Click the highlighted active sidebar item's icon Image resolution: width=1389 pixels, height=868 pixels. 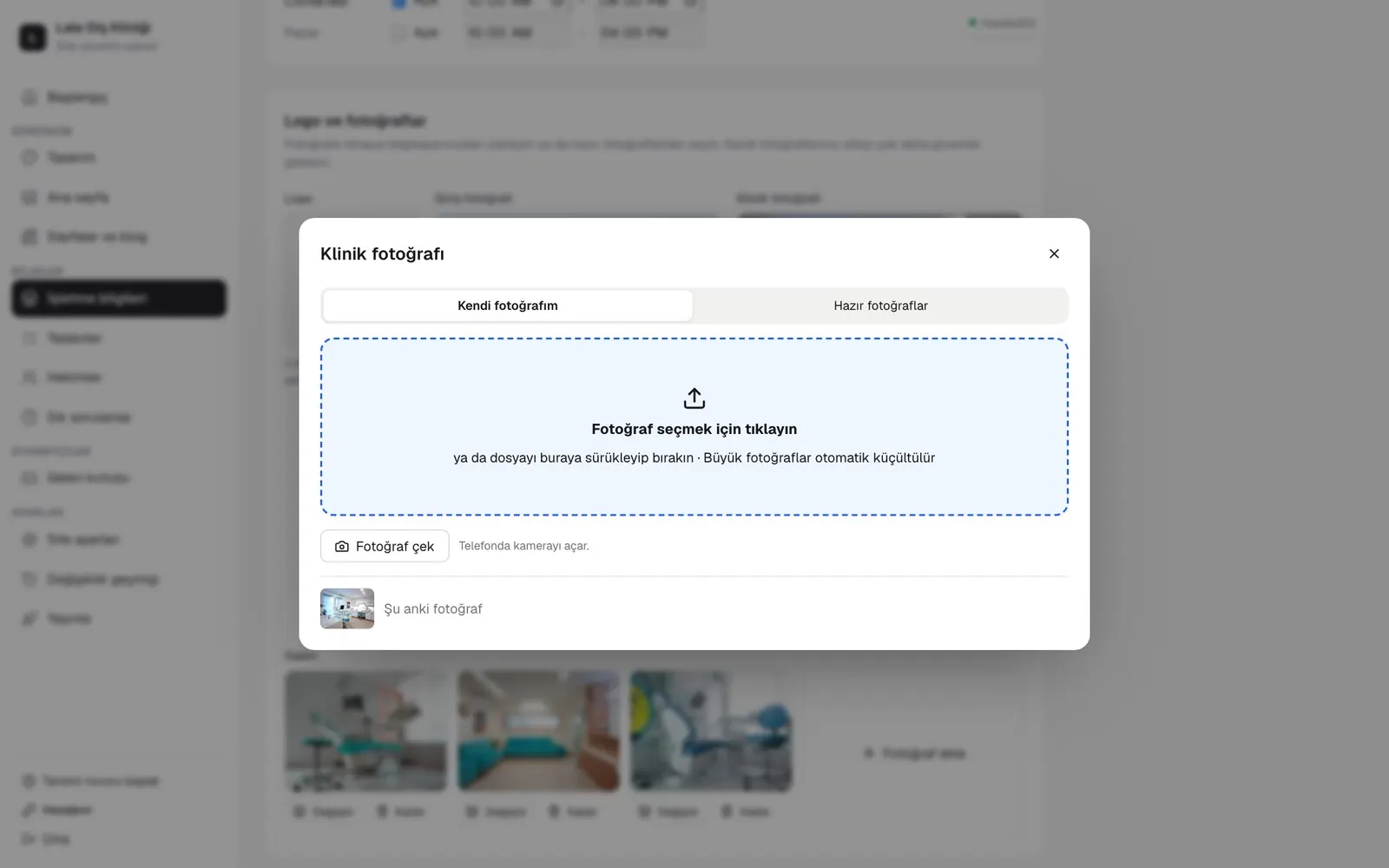click(x=30, y=299)
